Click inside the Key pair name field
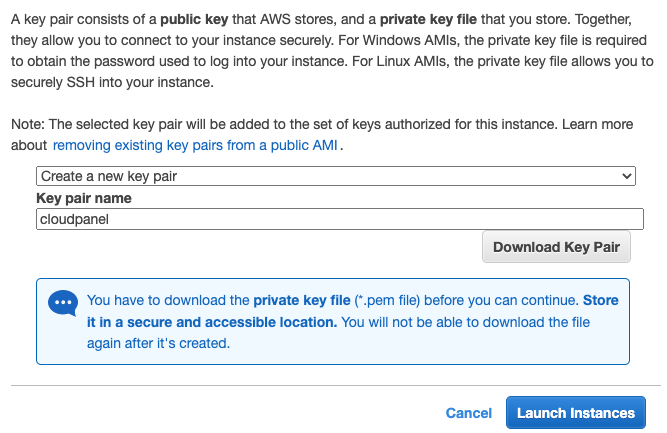 [339, 219]
